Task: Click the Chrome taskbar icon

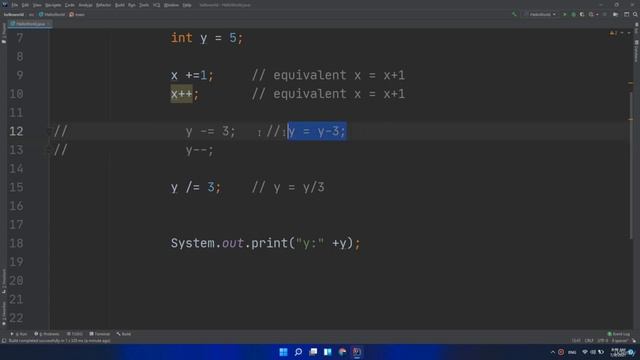Action: 342,352
